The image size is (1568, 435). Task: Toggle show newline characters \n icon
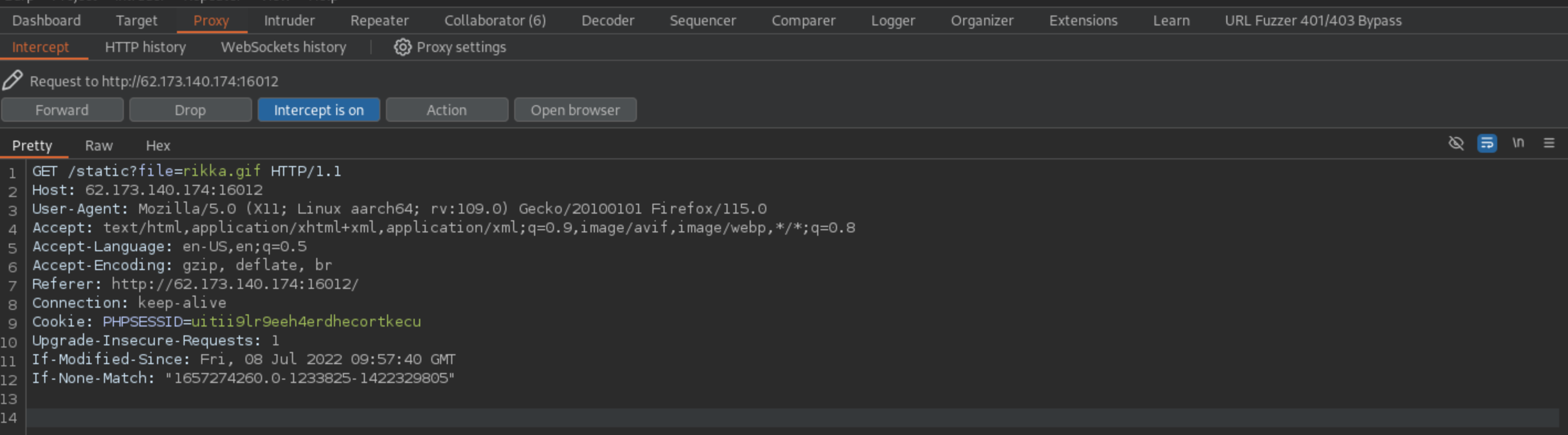[1518, 143]
